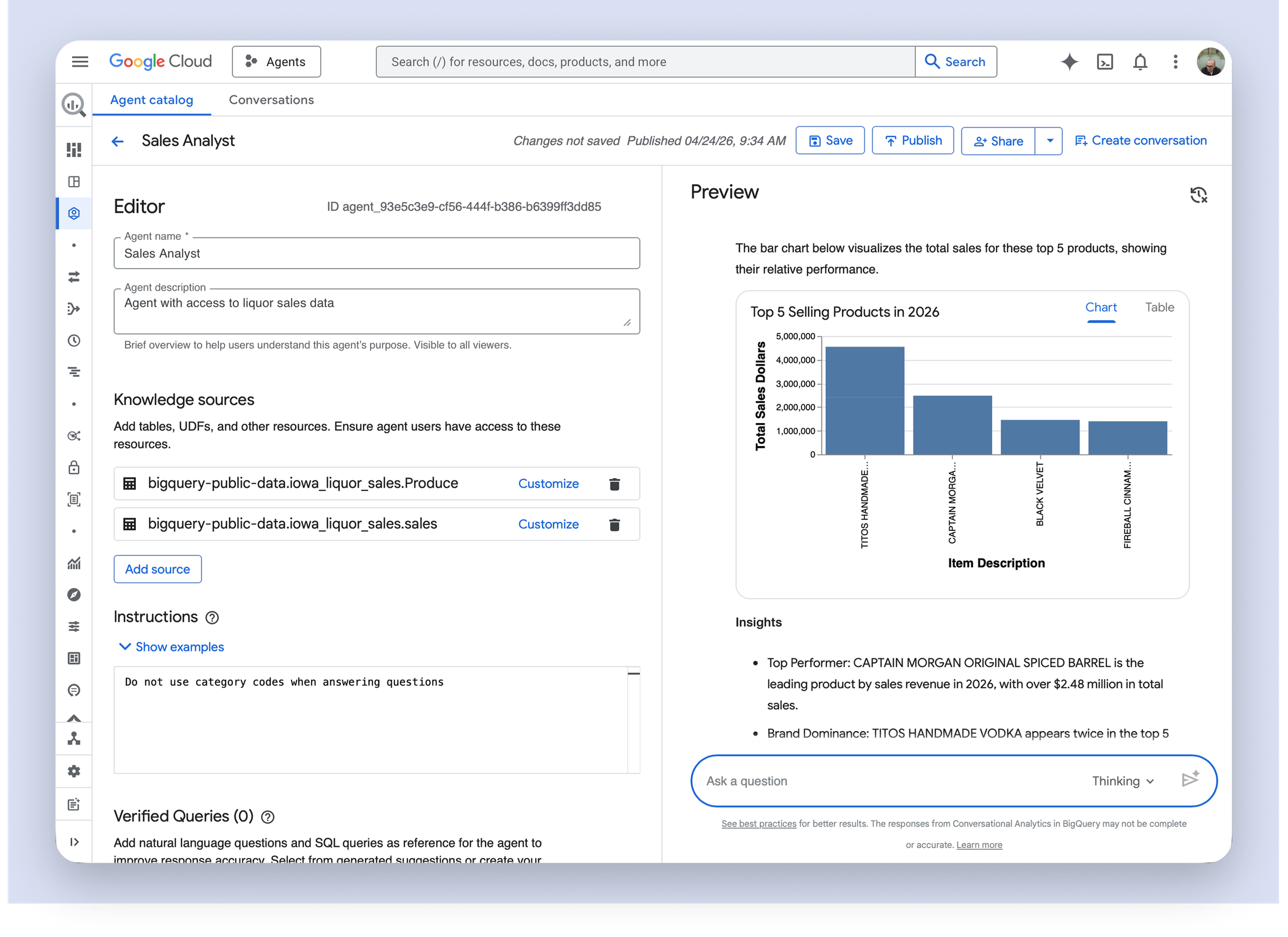Screen dimensions: 1288x937
Task: Customize the iowa_liquor_sales.Produce source
Action: click(548, 484)
